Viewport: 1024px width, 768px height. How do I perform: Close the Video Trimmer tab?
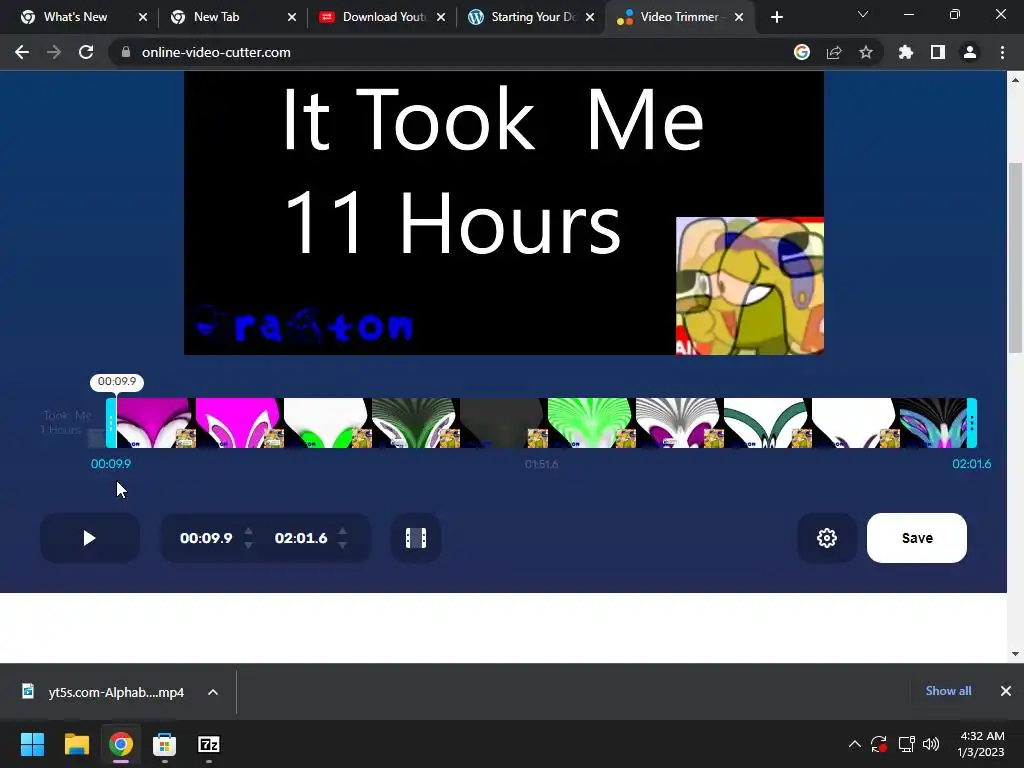click(x=739, y=18)
